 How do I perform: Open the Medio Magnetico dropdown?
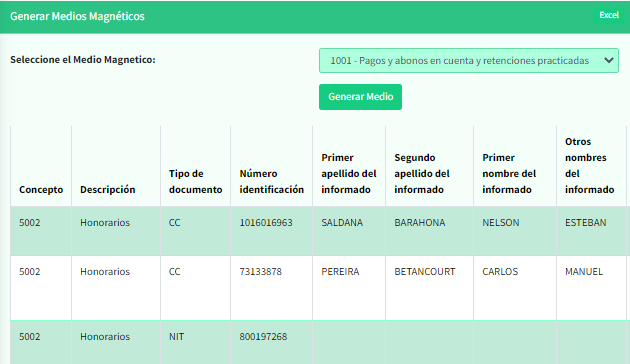[x=468, y=61]
